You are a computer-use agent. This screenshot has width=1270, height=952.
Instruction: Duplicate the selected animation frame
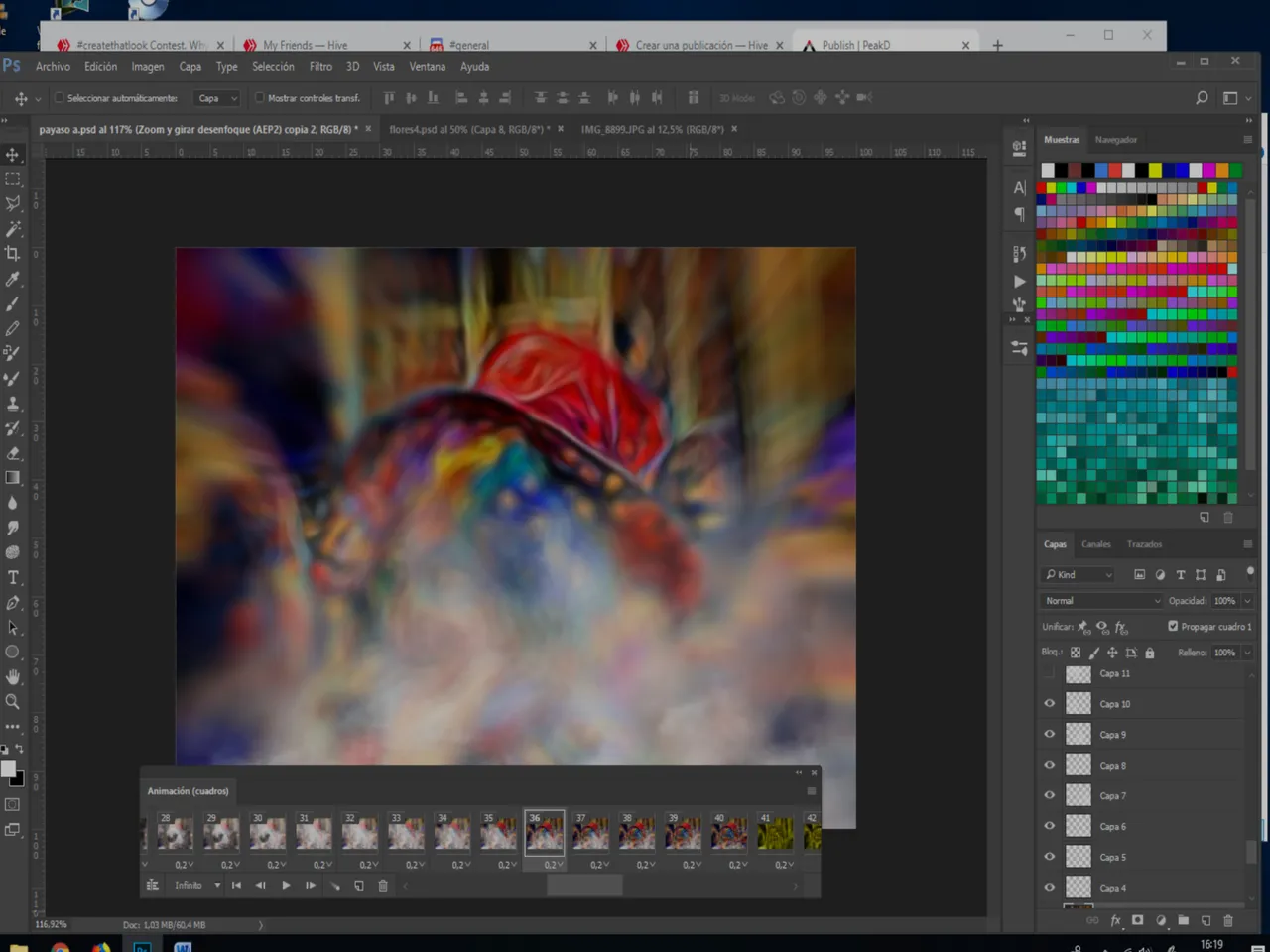tap(359, 886)
